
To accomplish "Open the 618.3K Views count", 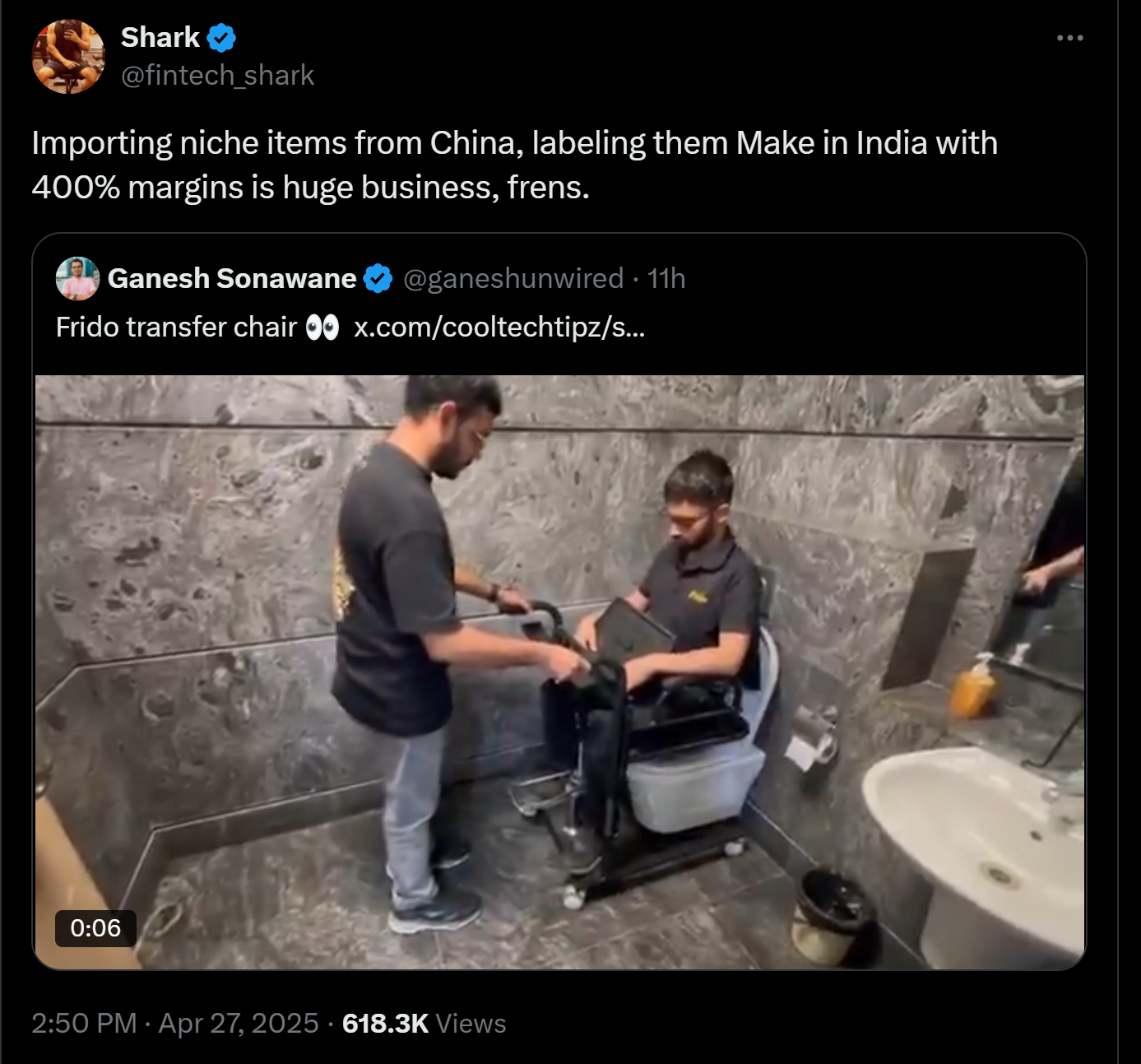I will [x=424, y=1023].
